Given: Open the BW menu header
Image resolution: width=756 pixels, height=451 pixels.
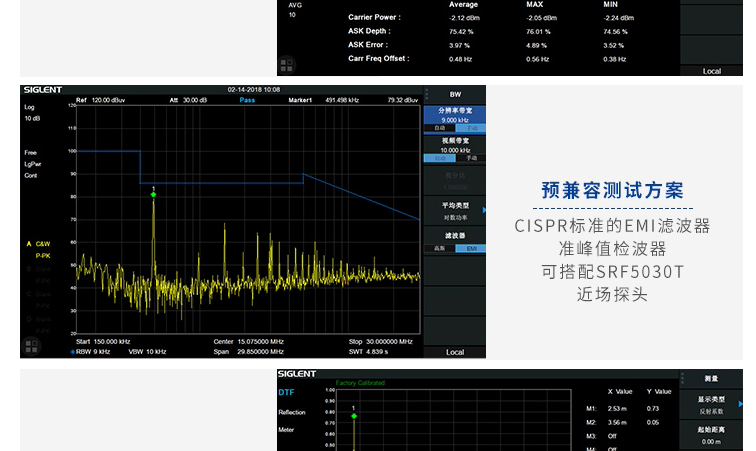Looking at the screenshot, I should point(454,95).
